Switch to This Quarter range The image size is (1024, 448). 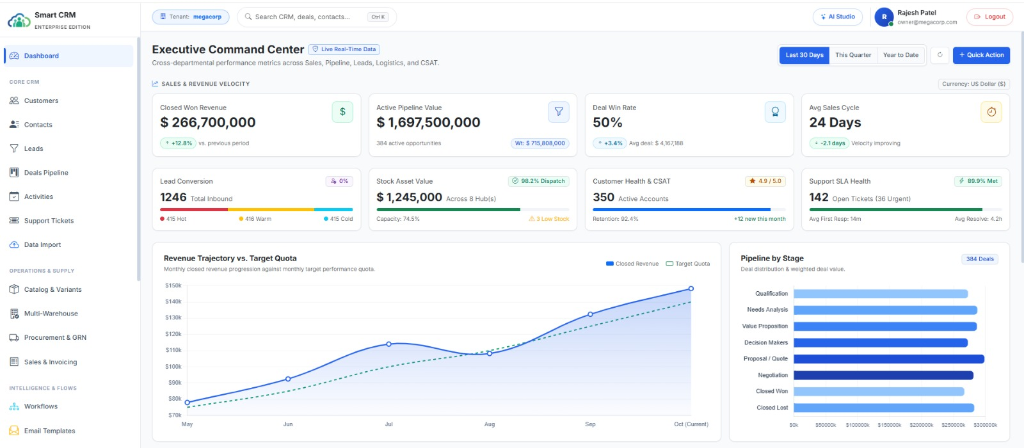click(853, 56)
